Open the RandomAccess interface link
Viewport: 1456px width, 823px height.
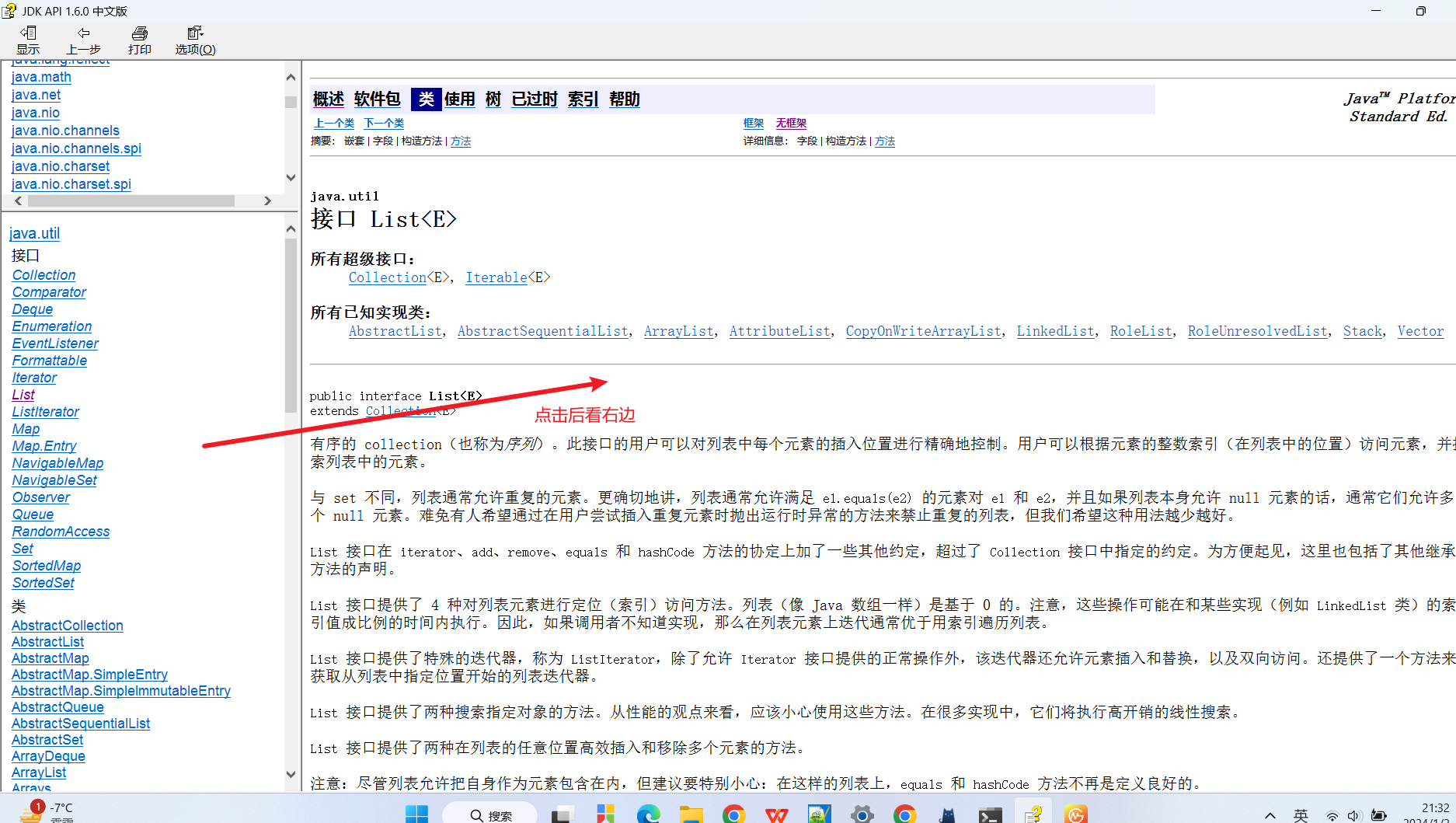pyautogui.click(x=61, y=532)
